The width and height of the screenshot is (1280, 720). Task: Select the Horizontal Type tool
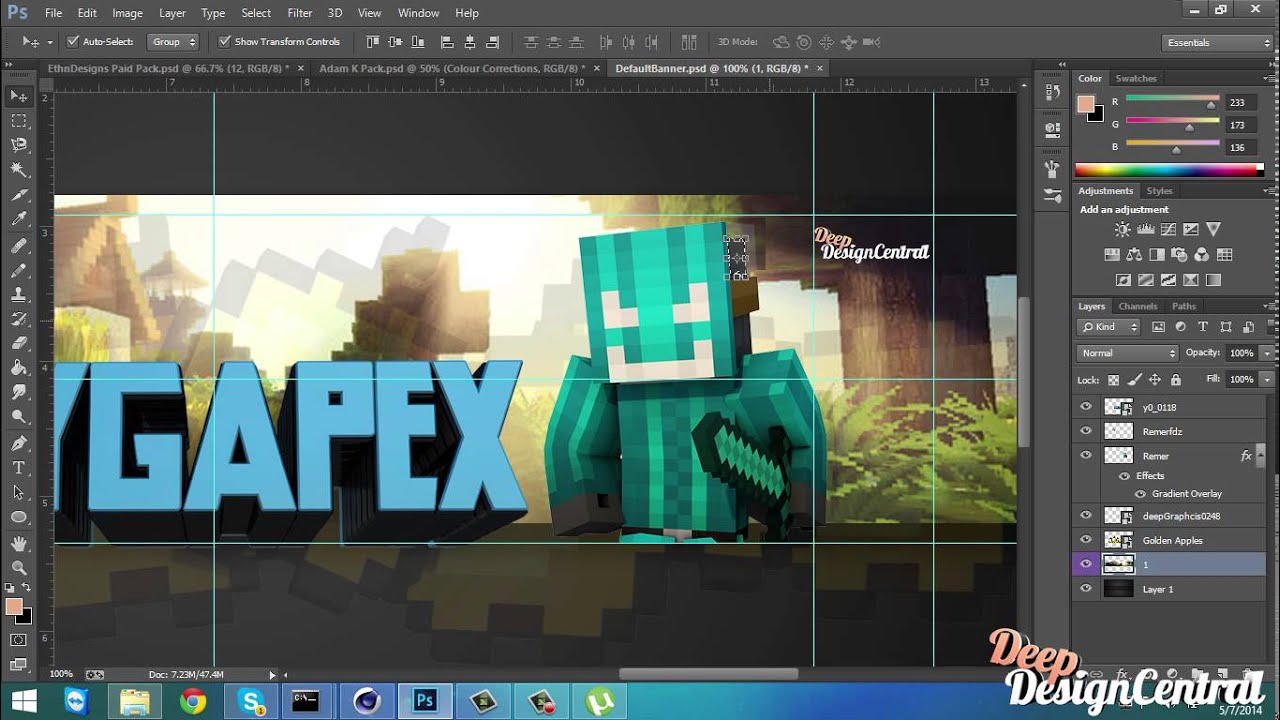(x=18, y=468)
